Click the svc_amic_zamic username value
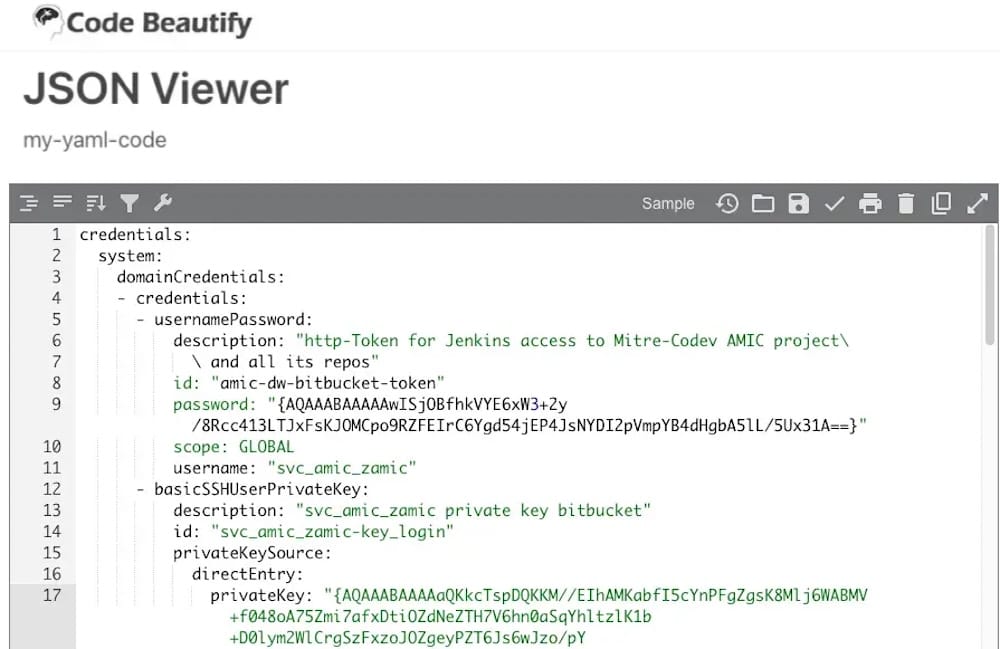This screenshot has width=1000, height=649. pyautogui.click(x=343, y=467)
